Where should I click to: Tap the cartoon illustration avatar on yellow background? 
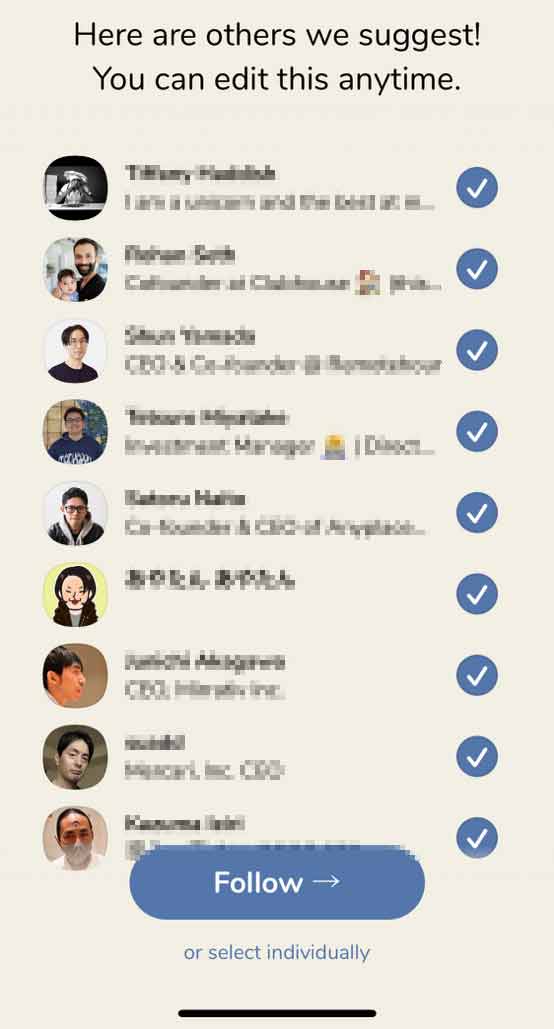(x=75, y=594)
